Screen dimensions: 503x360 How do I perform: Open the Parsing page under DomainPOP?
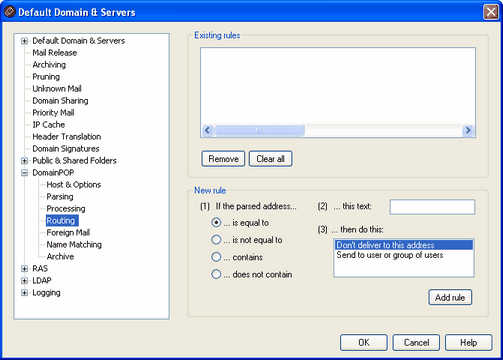pos(60,197)
